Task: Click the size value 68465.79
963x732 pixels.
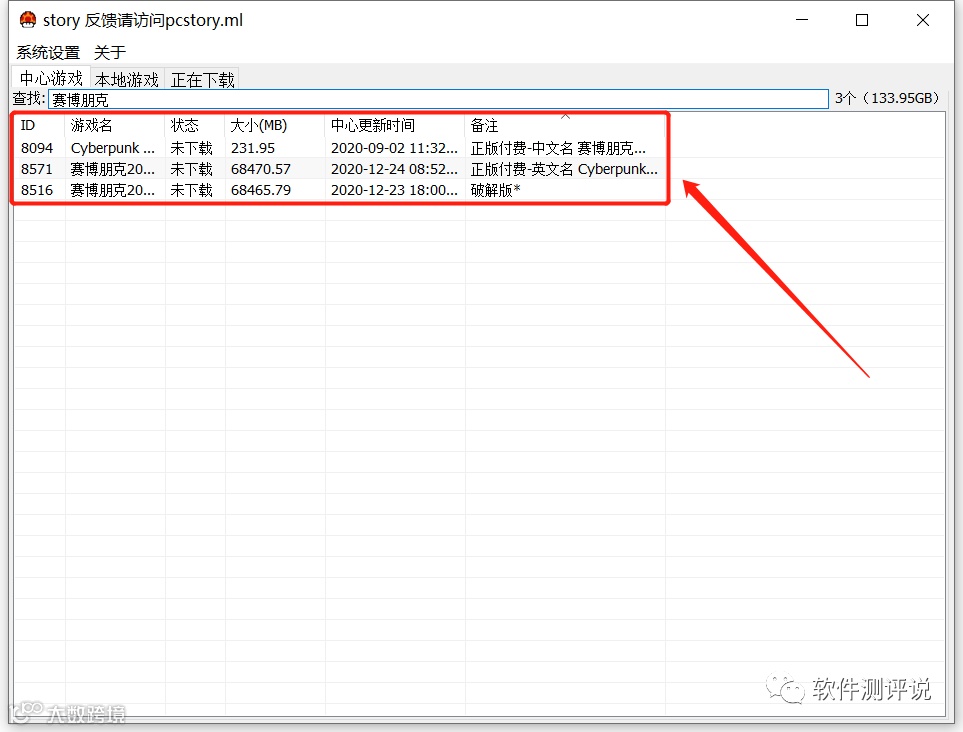Action: click(260, 190)
